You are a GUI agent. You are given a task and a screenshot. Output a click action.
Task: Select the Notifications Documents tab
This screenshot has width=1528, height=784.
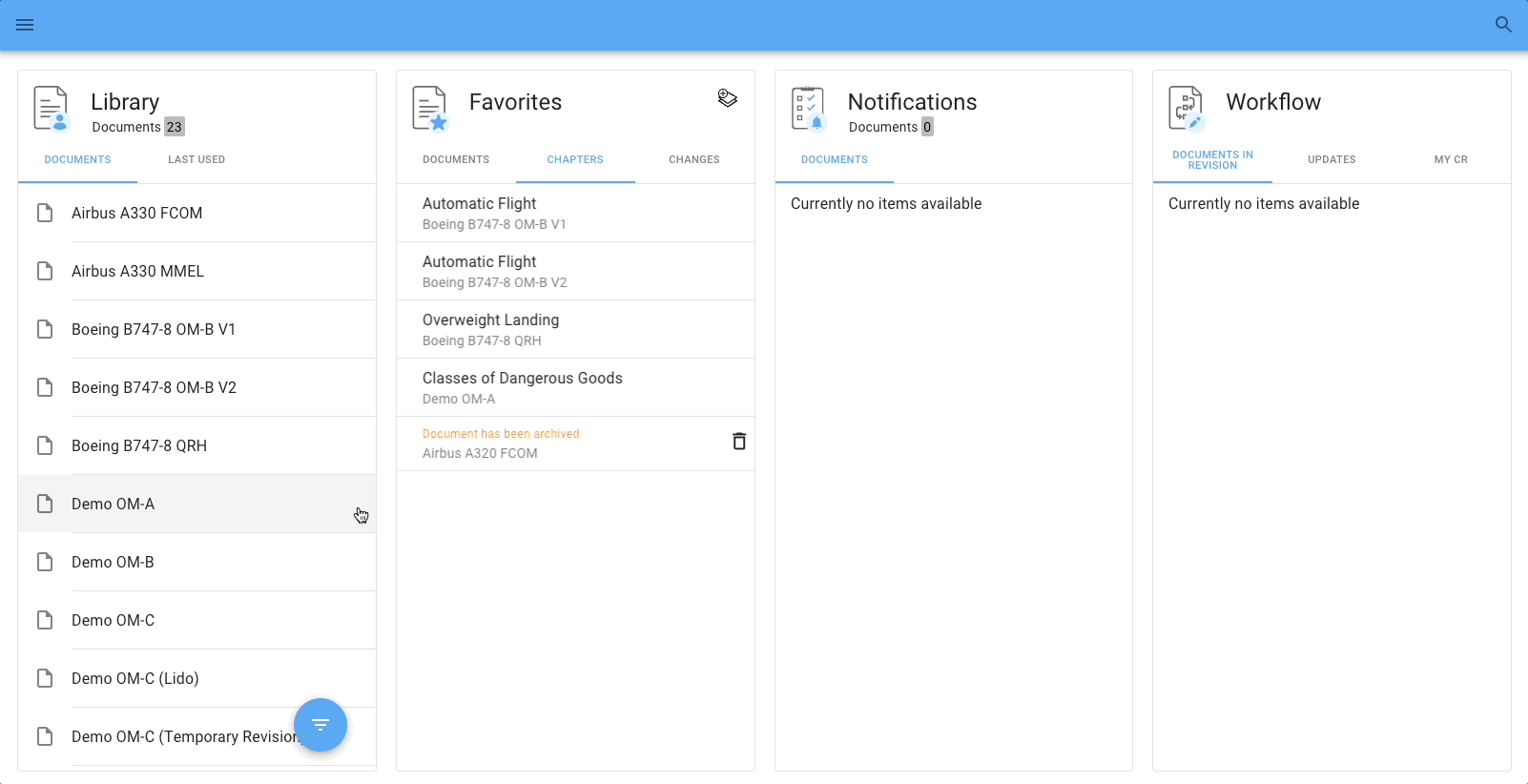point(835,159)
